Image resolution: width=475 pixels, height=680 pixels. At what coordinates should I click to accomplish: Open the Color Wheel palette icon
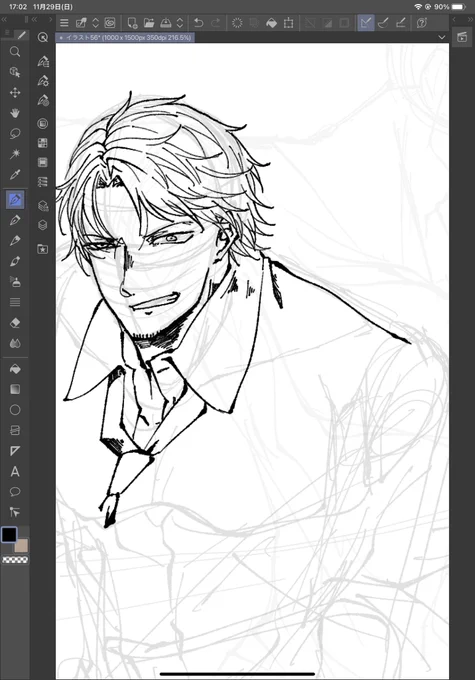coord(43,124)
